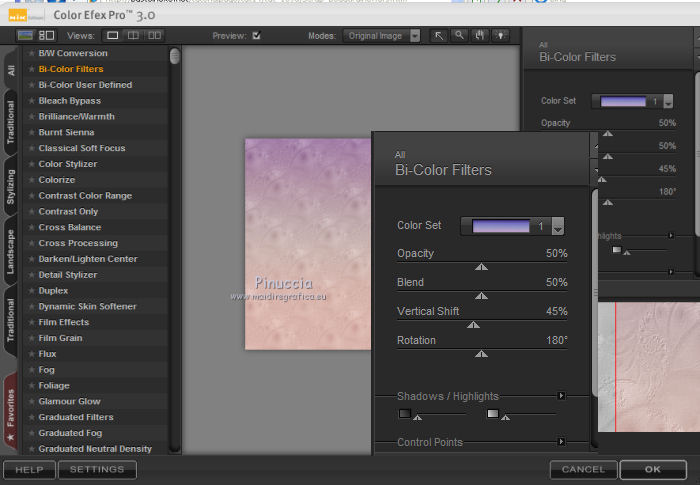Click the Blend slider handle
Viewport: 700px width, 485px height.
(481, 296)
